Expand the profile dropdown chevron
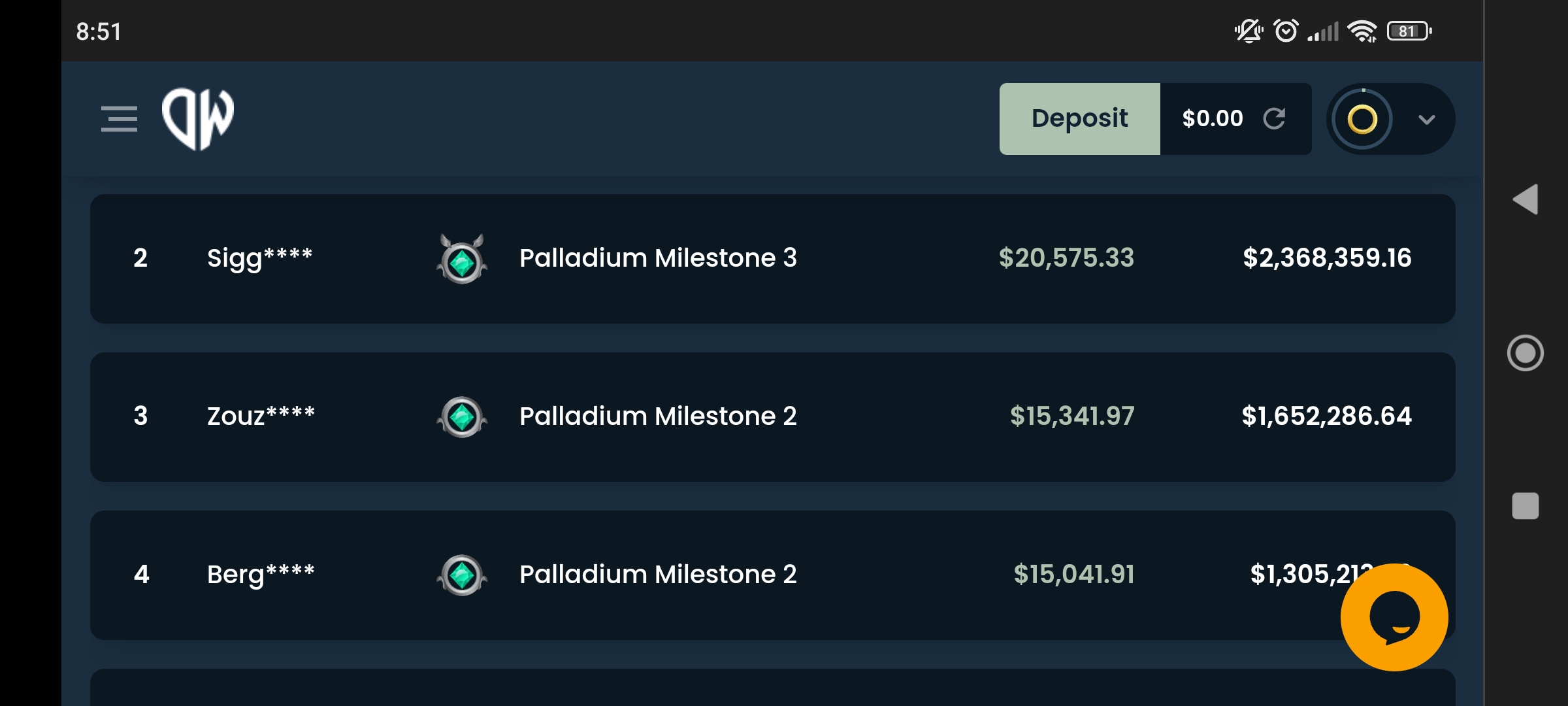This screenshot has height=706, width=1568. (1427, 120)
